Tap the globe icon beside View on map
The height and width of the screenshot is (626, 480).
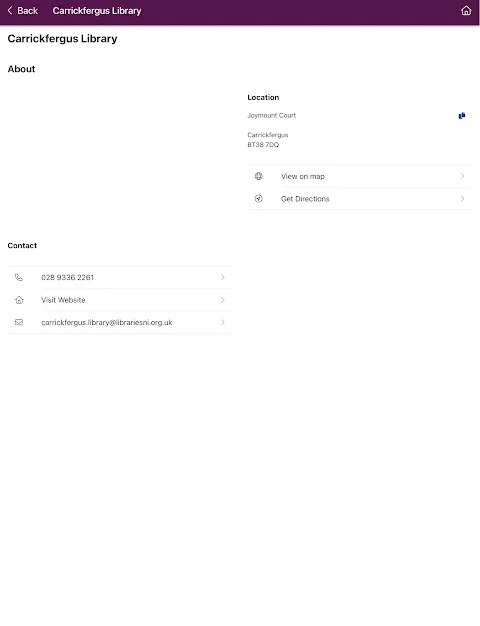point(259,176)
